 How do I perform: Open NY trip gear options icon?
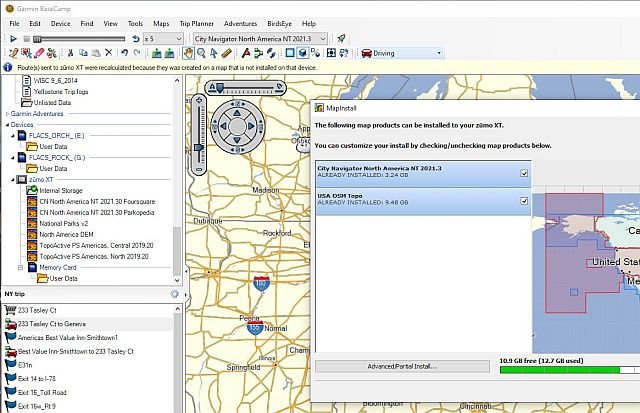(x=175, y=294)
